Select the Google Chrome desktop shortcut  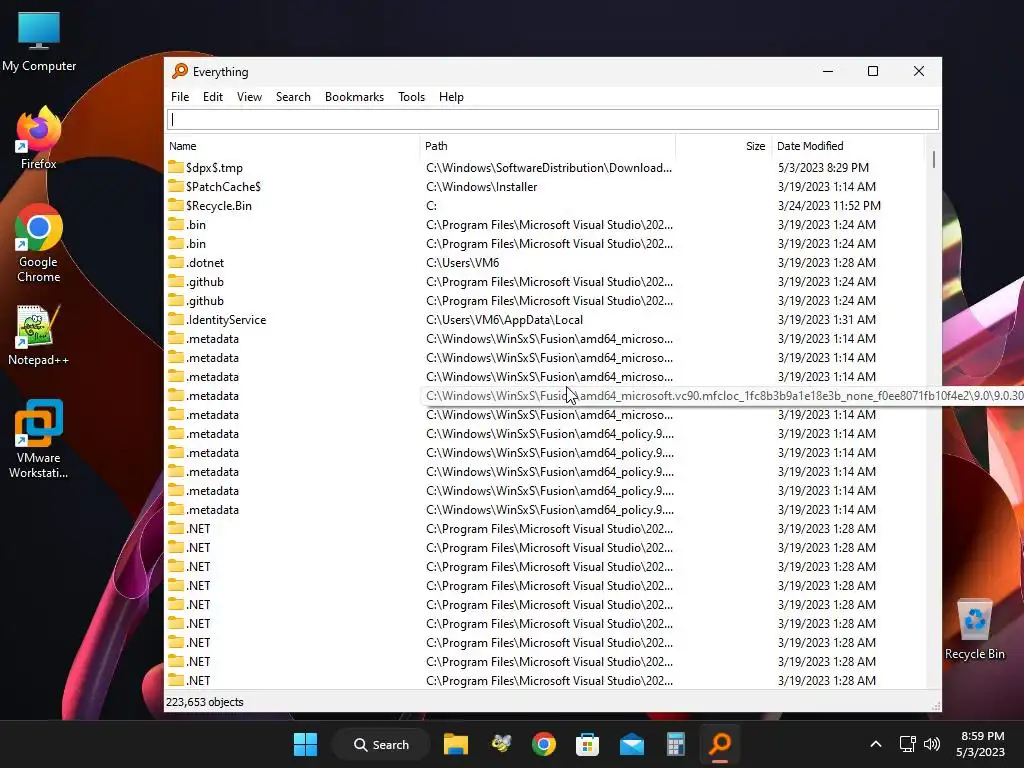39,244
